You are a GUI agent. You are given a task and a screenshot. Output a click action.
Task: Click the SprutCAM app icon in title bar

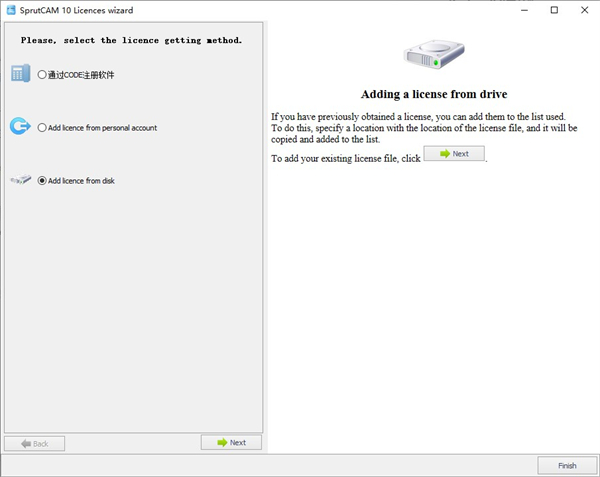click(x=11, y=10)
